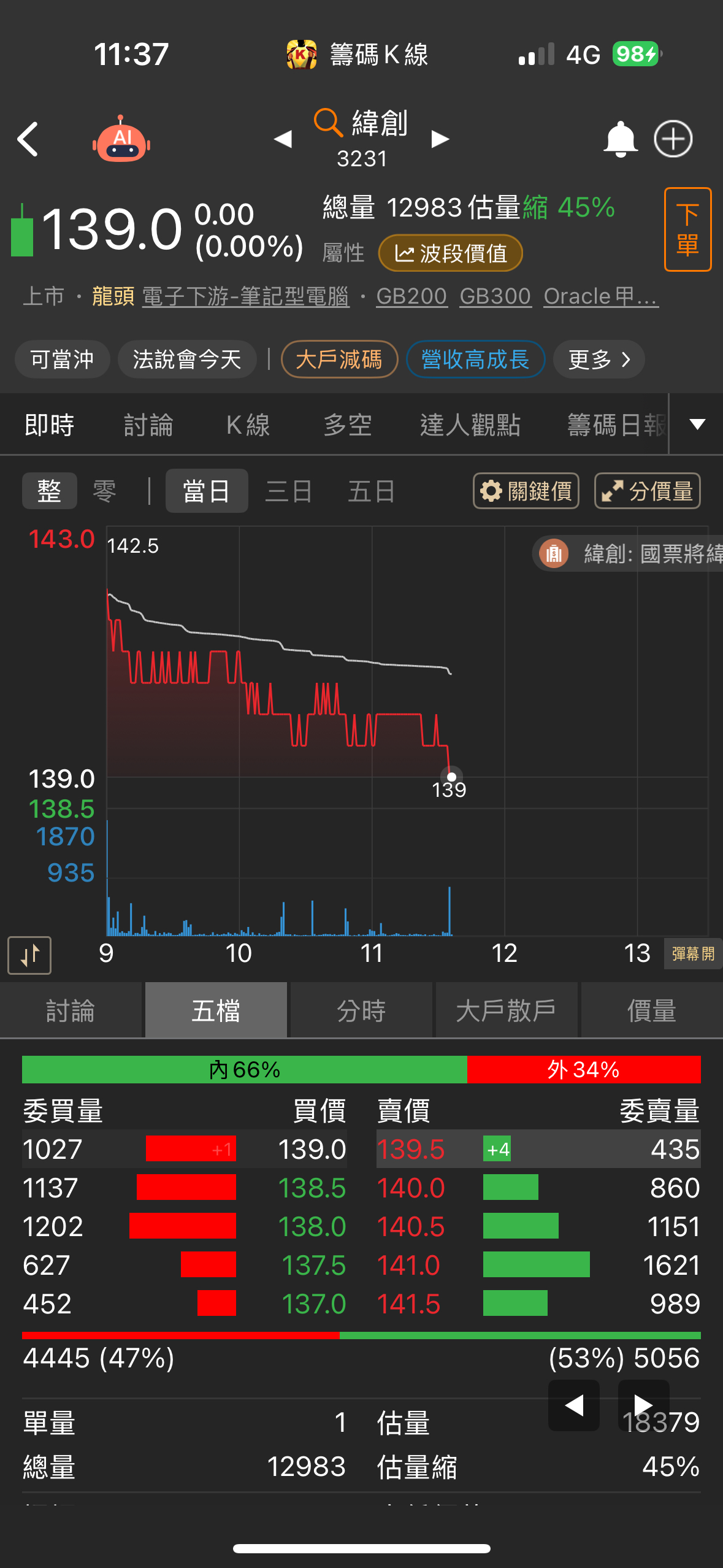
Task: Tap the back arrow icon
Action: pos(28,139)
